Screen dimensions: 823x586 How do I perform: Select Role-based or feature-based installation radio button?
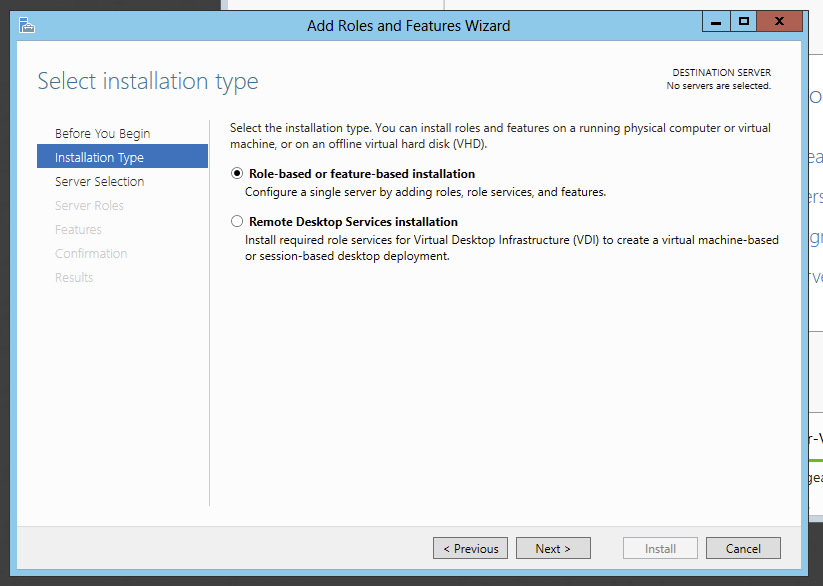click(x=237, y=174)
